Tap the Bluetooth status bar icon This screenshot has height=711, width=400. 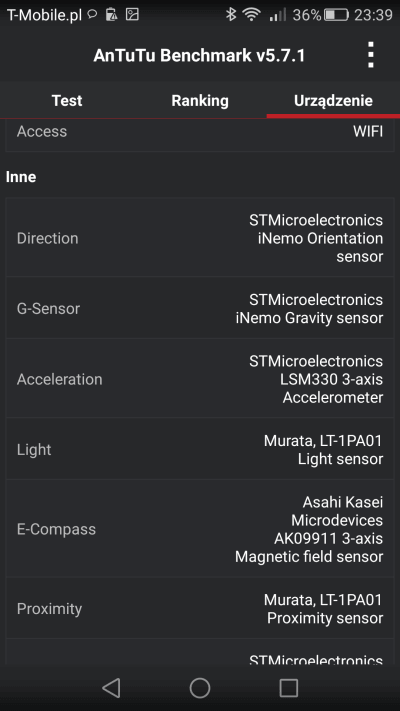coord(231,15)
